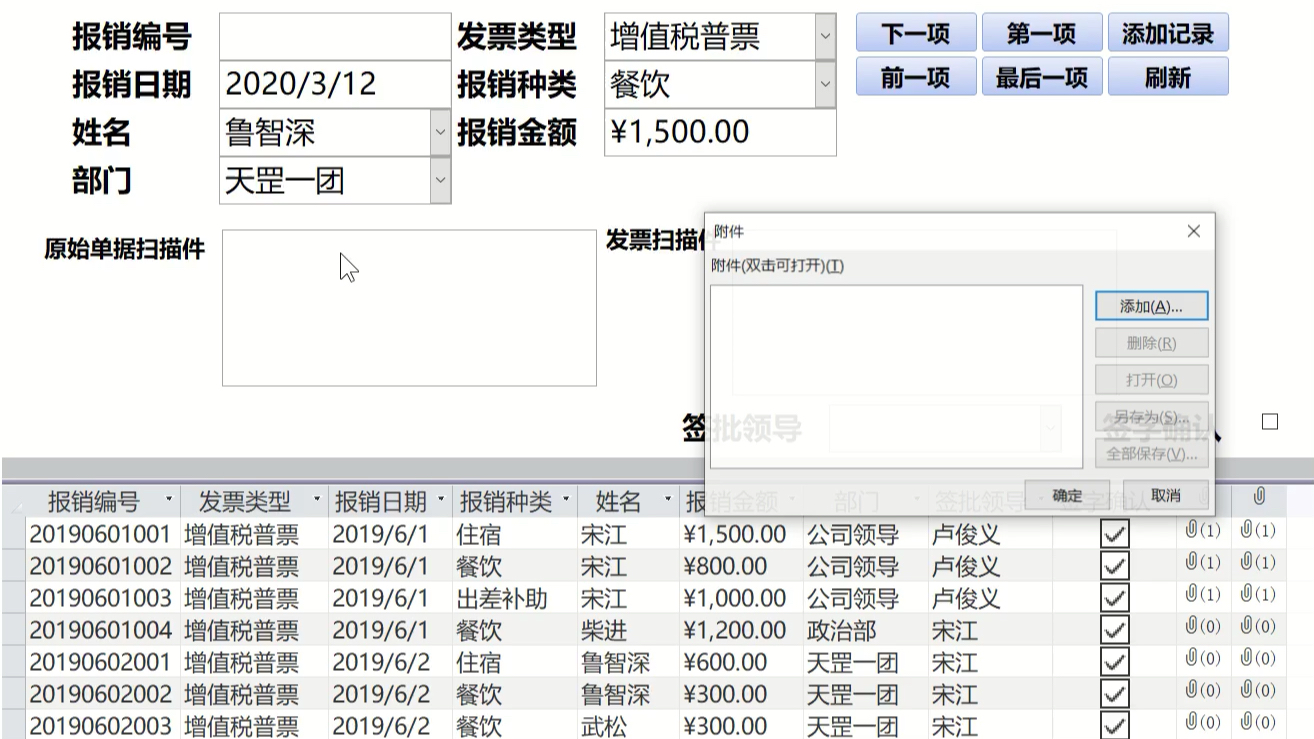Open second attachment cell in row 20190602001
This screenshot has width=1314, height=739.
(x=1259, y=659)
